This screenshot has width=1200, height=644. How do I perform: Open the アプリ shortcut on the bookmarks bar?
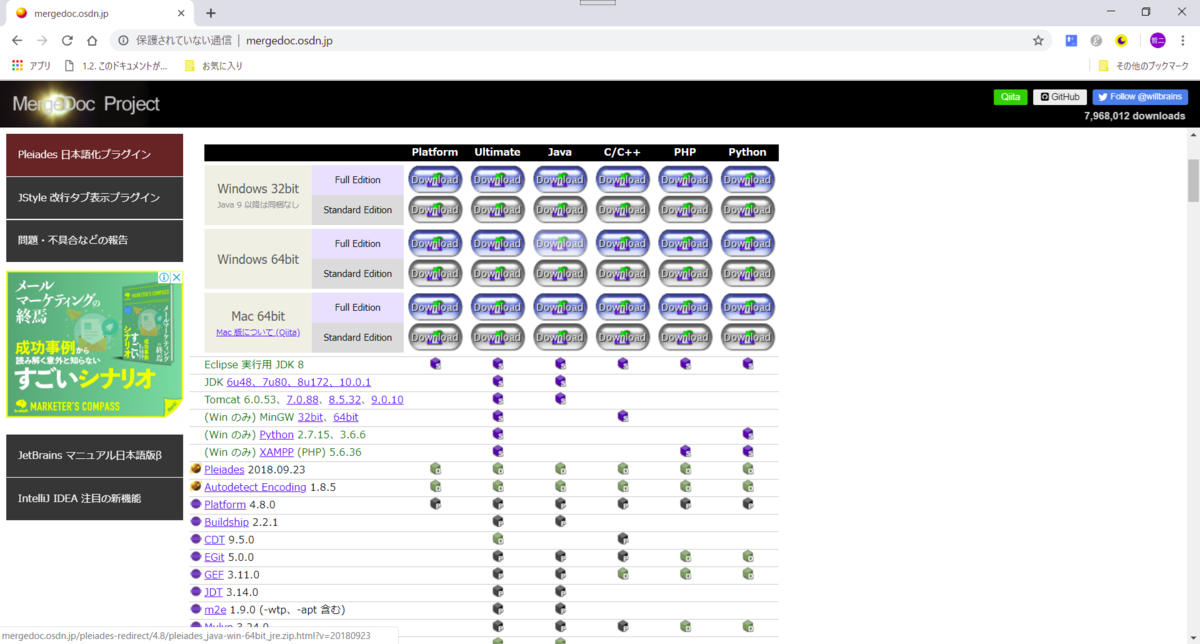point(30,64)
